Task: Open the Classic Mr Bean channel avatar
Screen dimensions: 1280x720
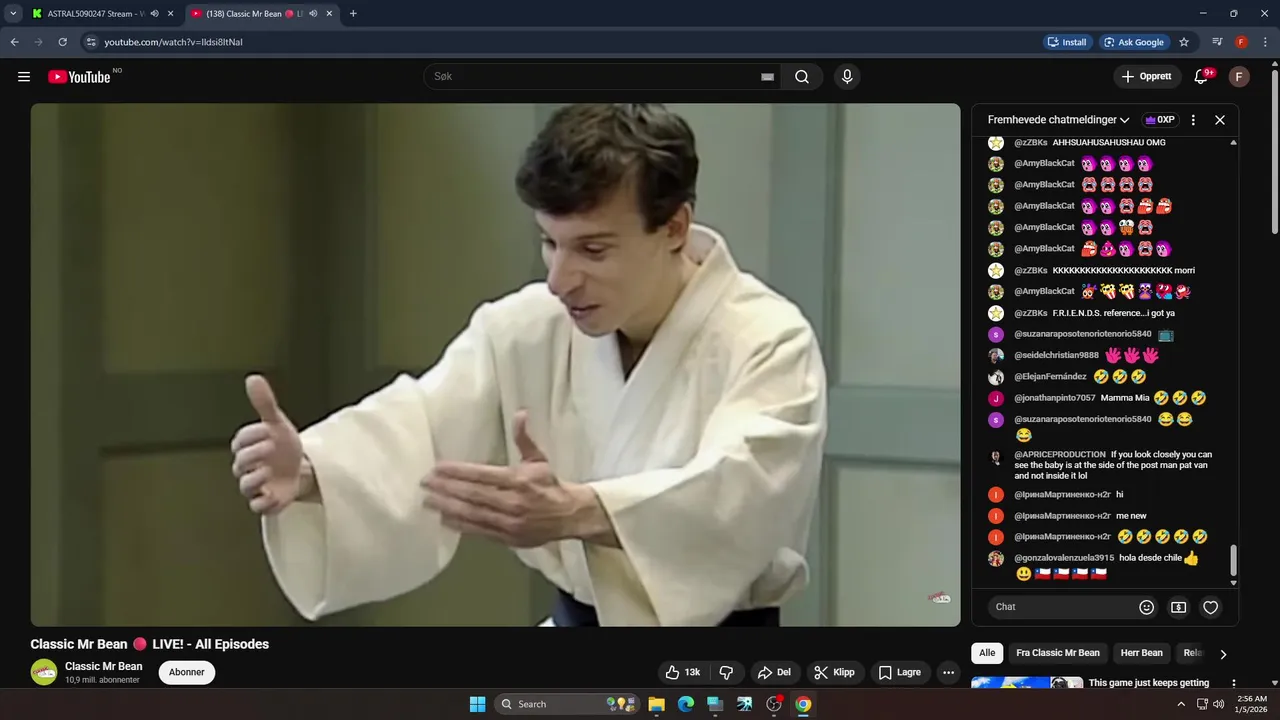Action: pos(44,672)
